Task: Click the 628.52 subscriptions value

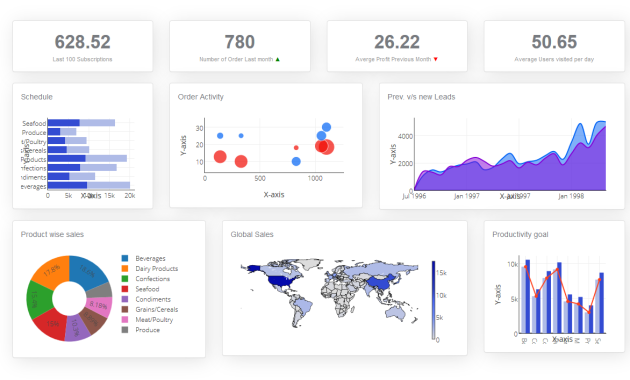Action: point(82,42)
